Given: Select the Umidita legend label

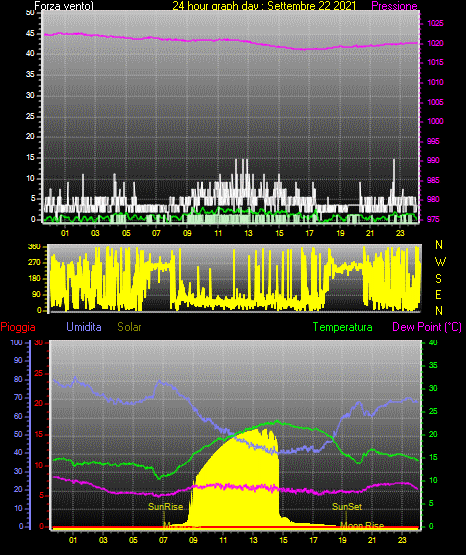Looking at the screenshot, I should [84, 327].
